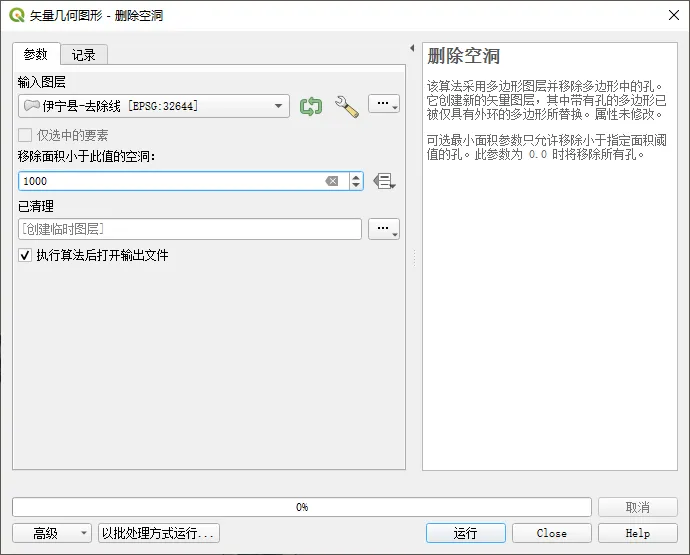
Task: Expand the 高级 dropdown button
Action: tap(52, 533)
